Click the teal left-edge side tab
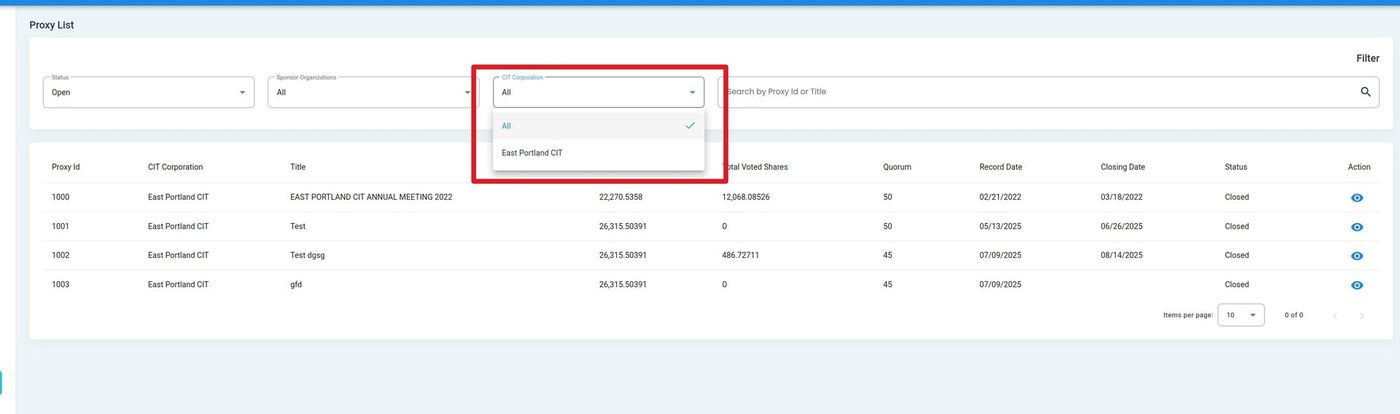 (1, 383)
